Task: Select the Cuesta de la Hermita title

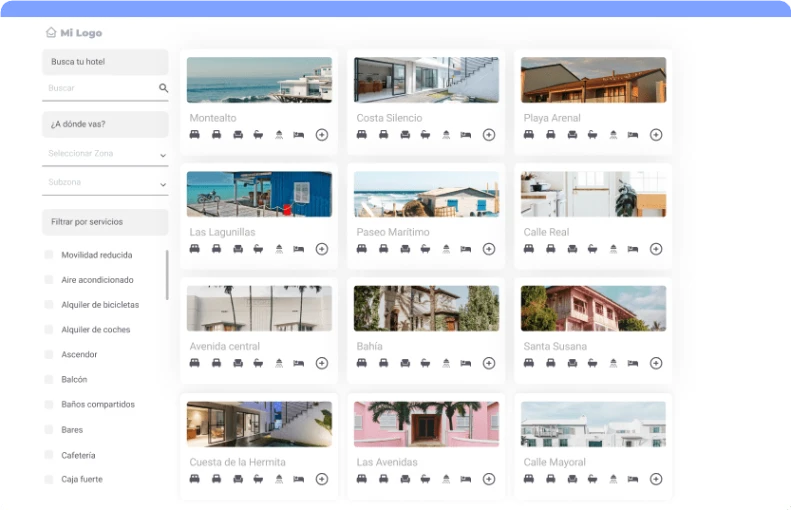Action: point(237,462)
